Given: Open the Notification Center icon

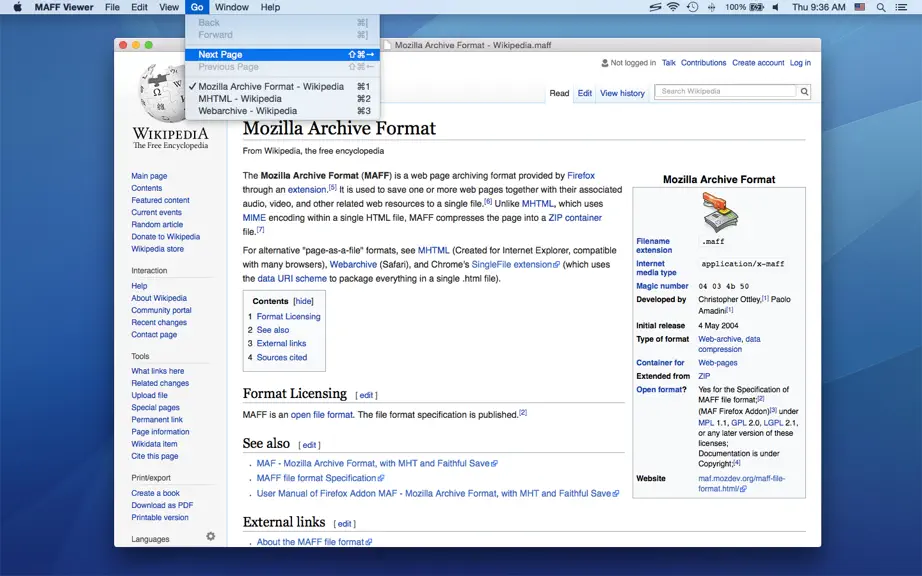Looking at the screenshot, I should (x=901, y=7).
